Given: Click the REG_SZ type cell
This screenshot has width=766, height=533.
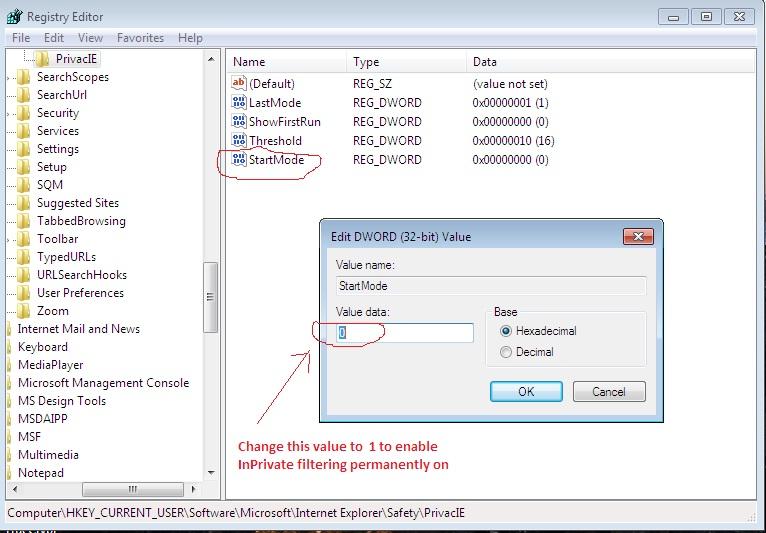Looking at the screenshot, I should click(x=372, y=84).
